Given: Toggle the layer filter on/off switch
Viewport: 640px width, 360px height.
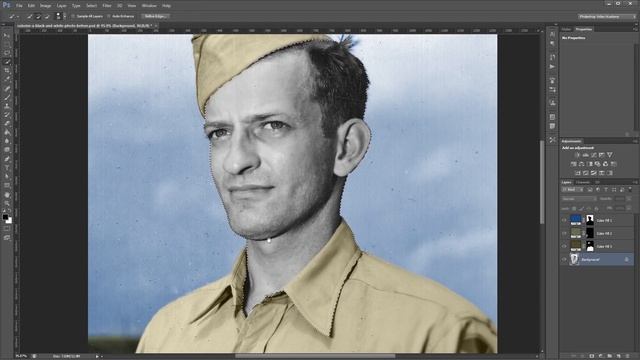Looking at the screenshot, I should click(631, 189).
